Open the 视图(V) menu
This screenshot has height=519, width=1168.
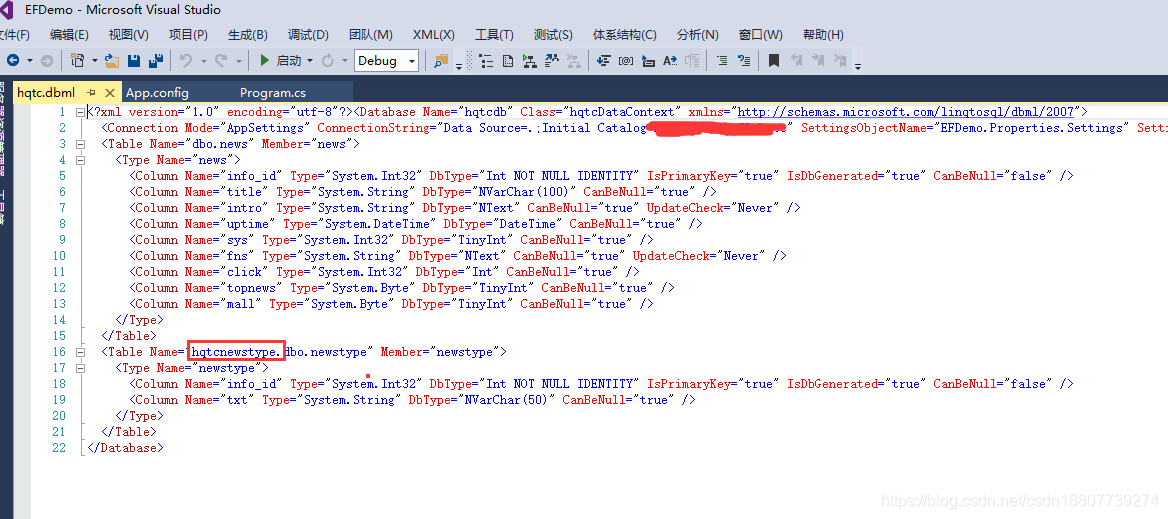point(128,35)
